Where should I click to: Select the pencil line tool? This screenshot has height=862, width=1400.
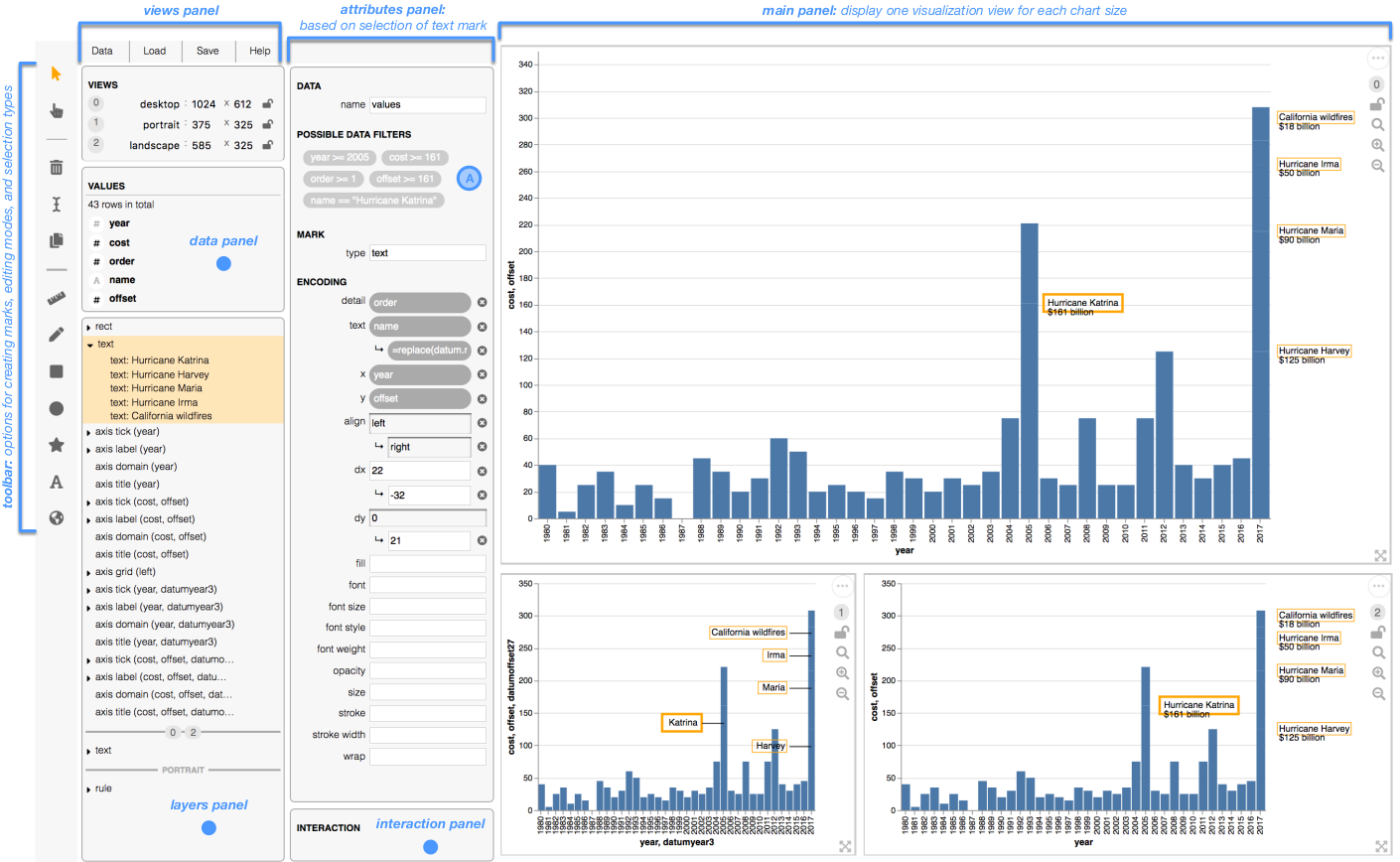pyautogui.click(x=57, y=335)
